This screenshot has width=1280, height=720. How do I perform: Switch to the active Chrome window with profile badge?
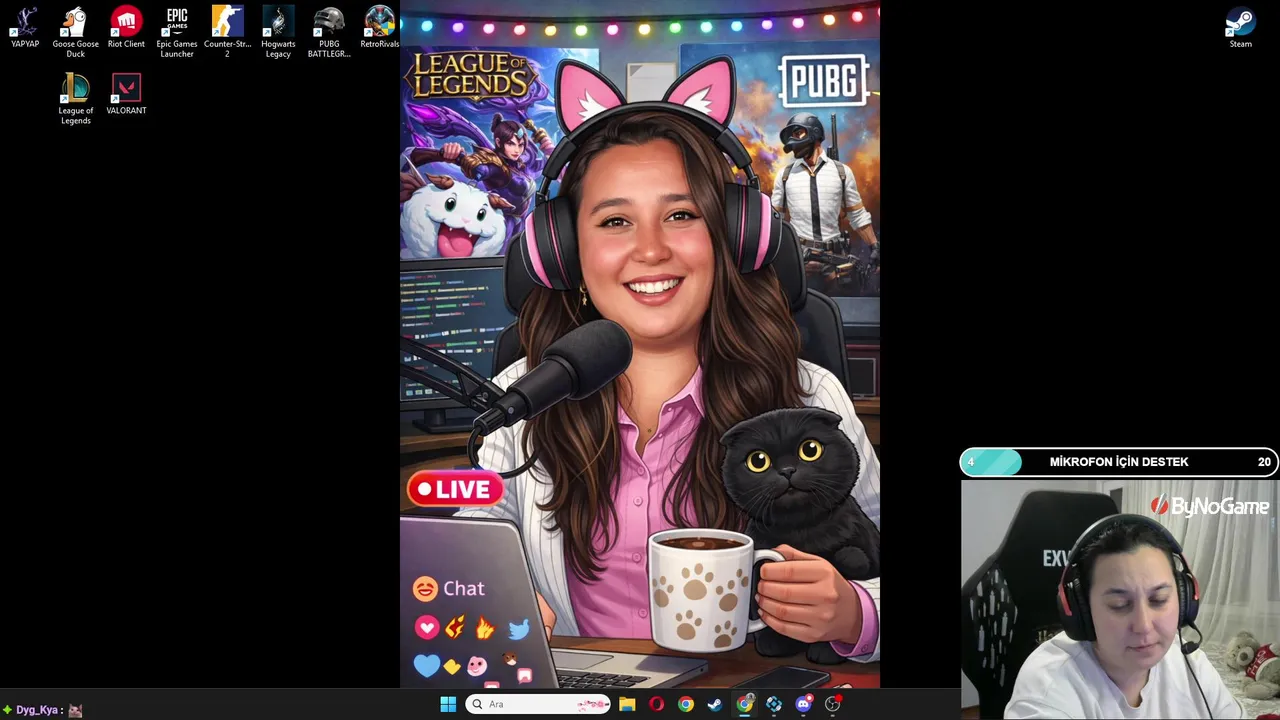click(x=745, y=704)
